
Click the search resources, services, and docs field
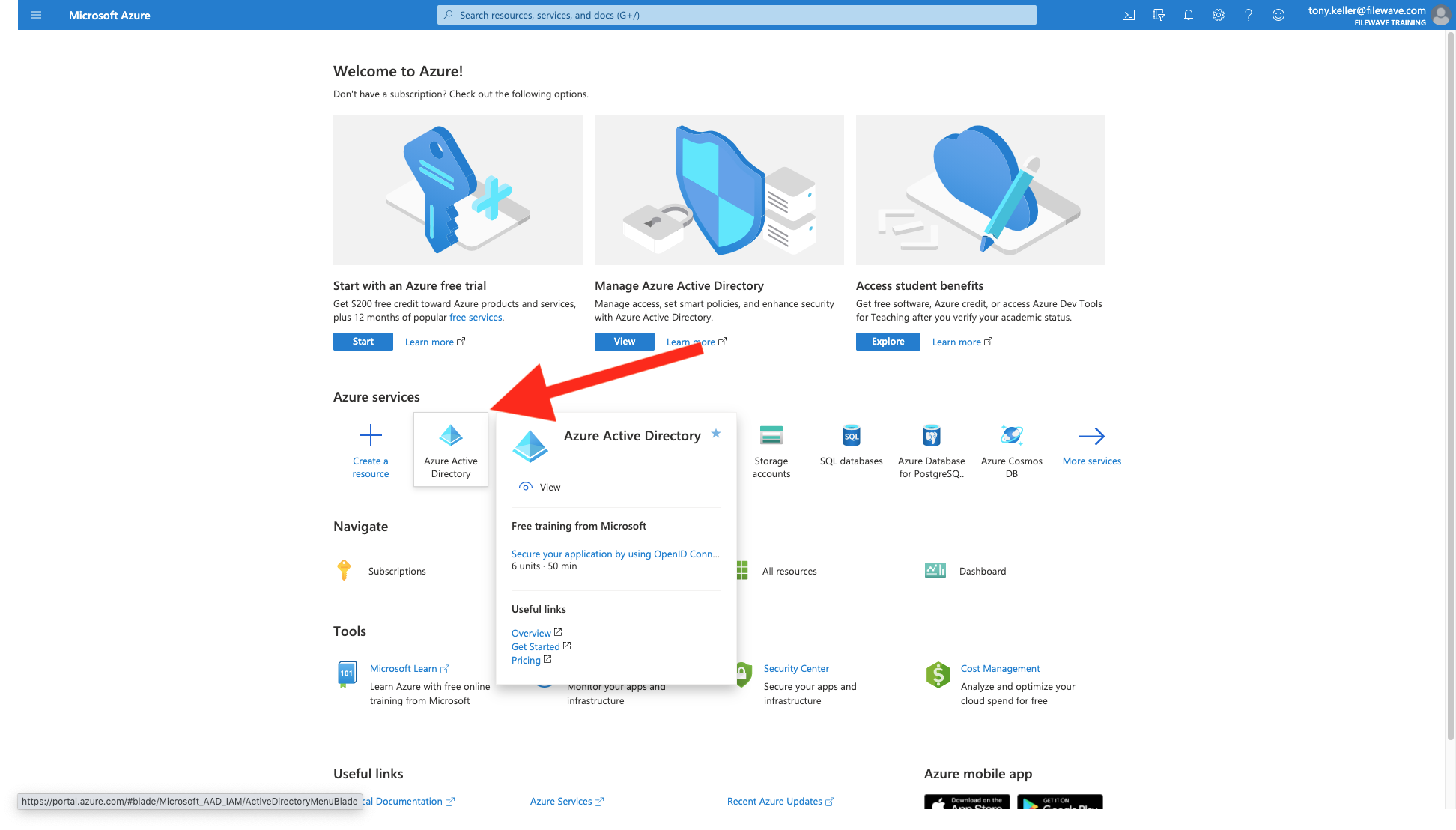point(737,15)
